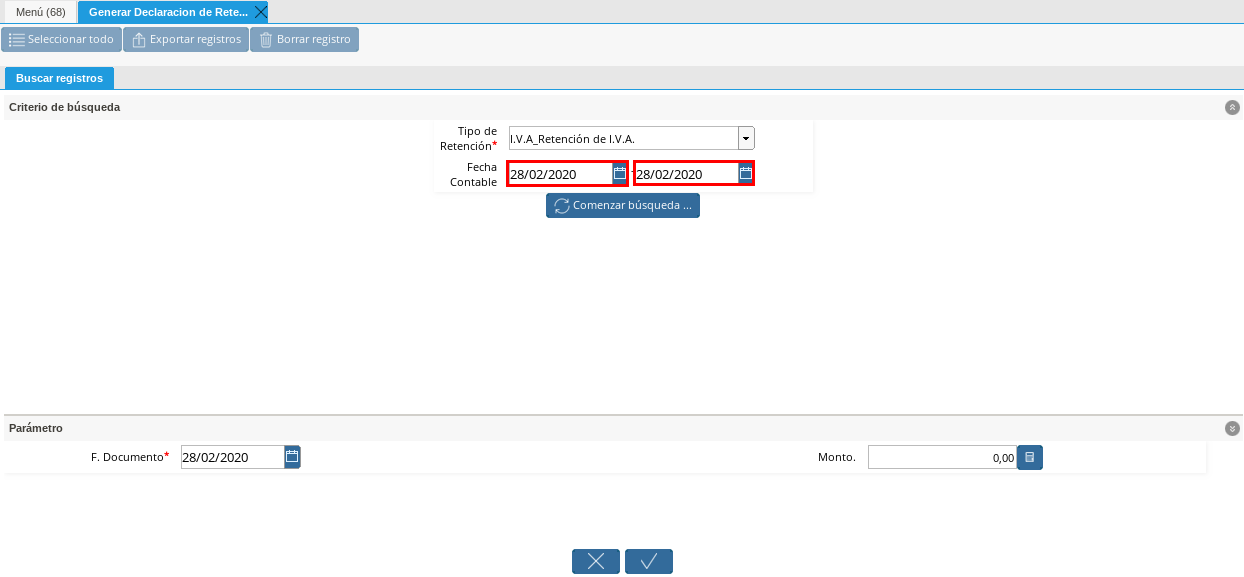Collapse the Criterio de búsqueda section
1244x577 pixels.
coord(1232,107)
